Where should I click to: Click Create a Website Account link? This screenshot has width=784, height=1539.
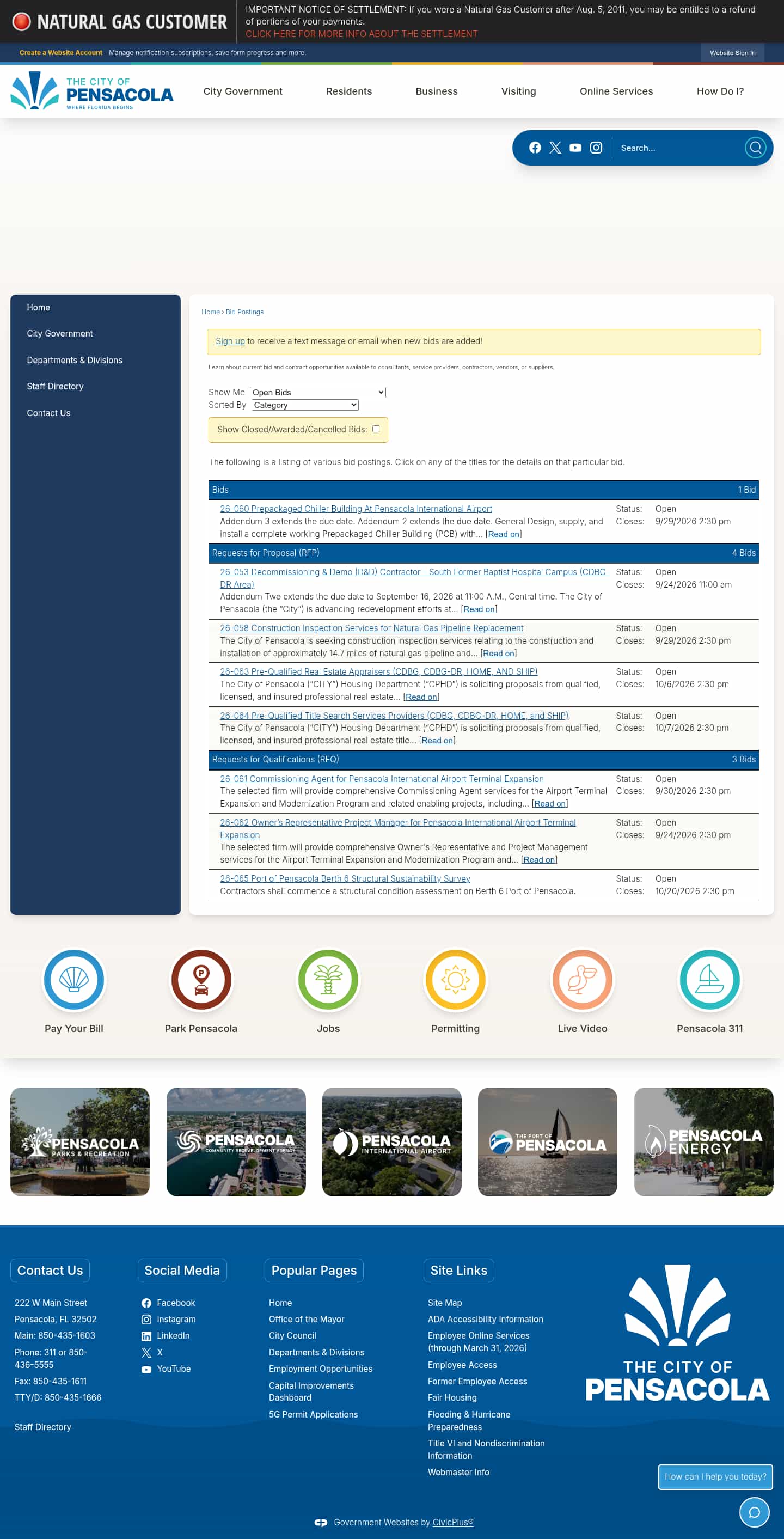coord(61,53)
